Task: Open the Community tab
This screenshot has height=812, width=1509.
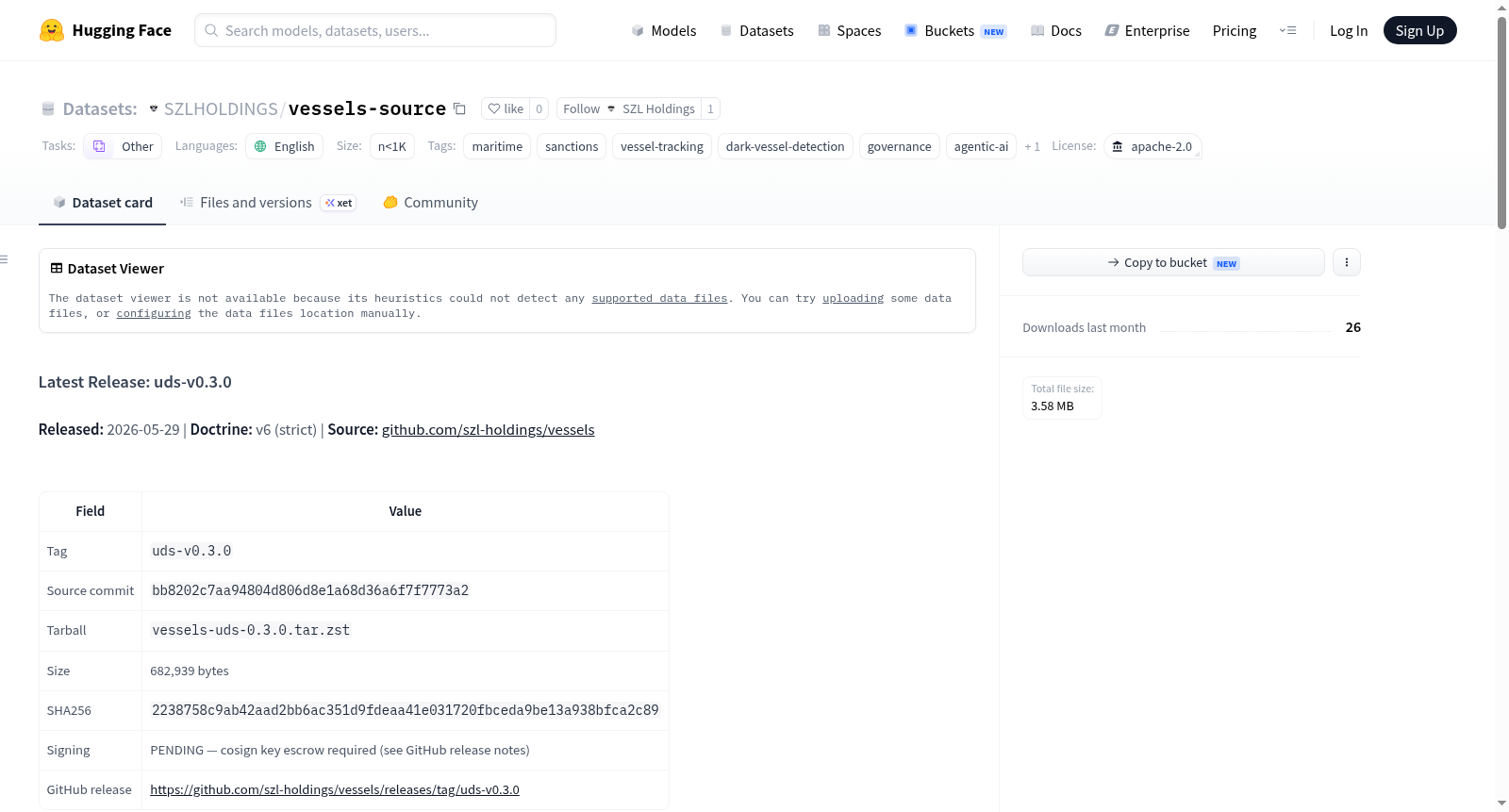Action: [430, 202]
